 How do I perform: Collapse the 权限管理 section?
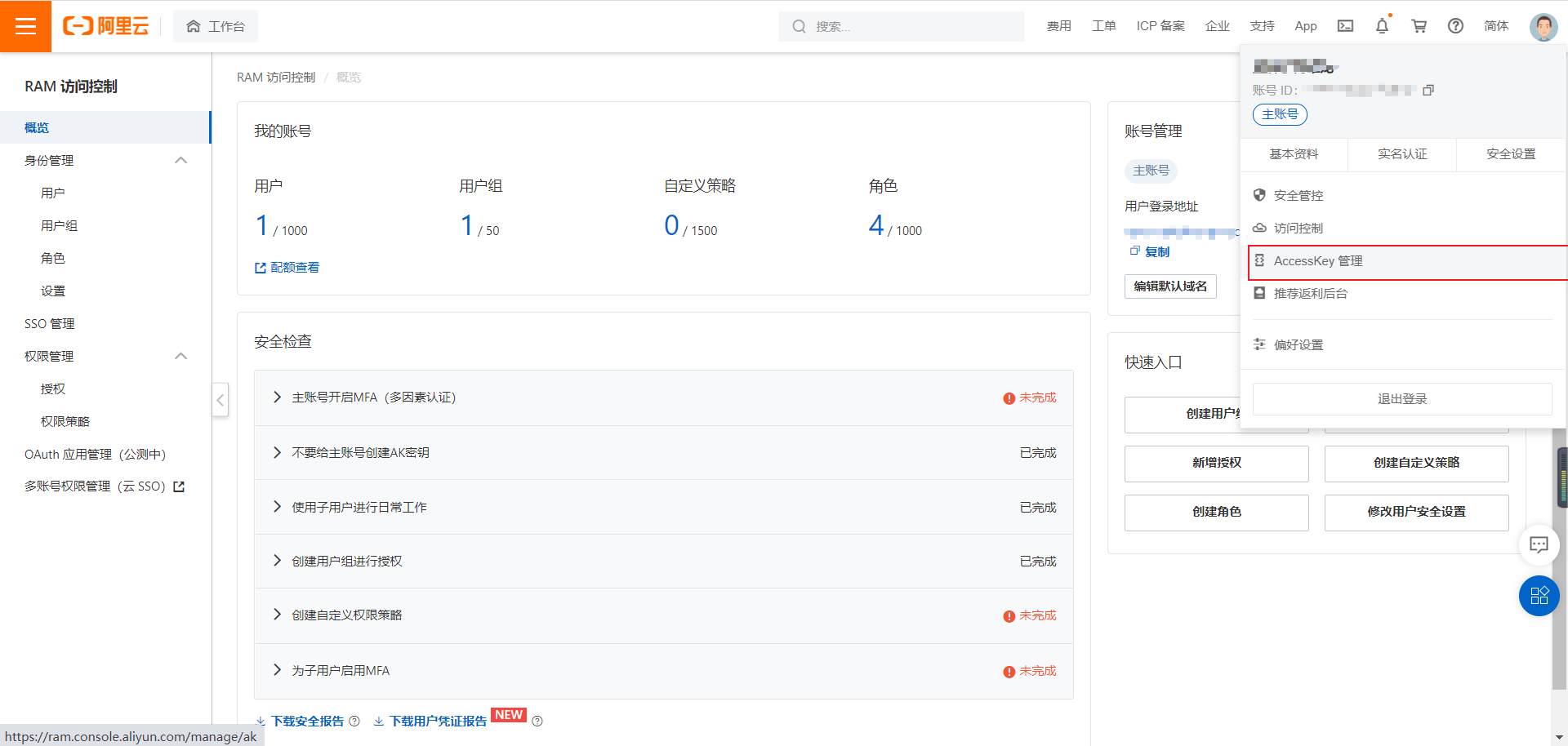pyautogui.click(x=181, y=356)
